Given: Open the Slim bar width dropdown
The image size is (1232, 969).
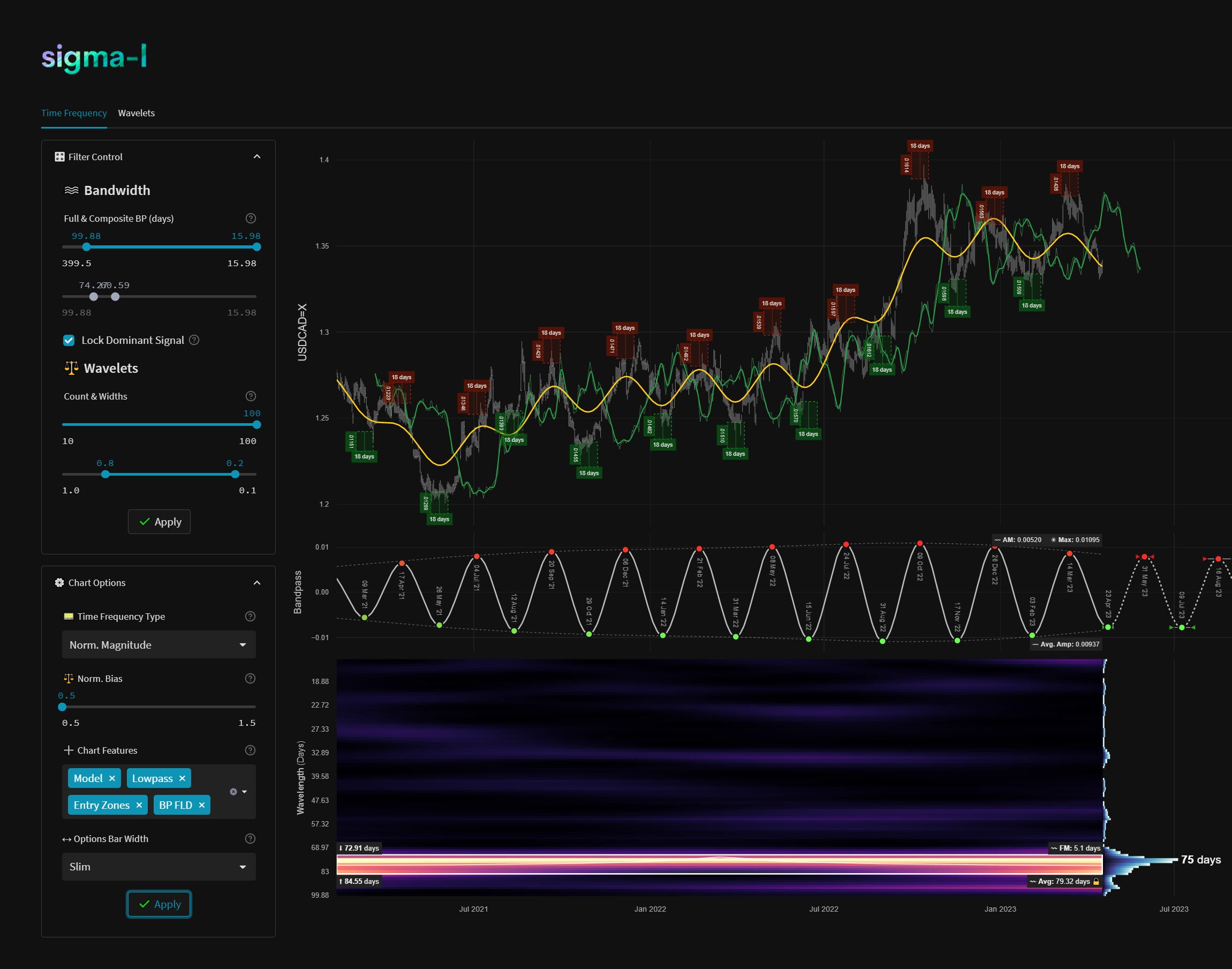Looking at the screenshot, I should (158, 867).
